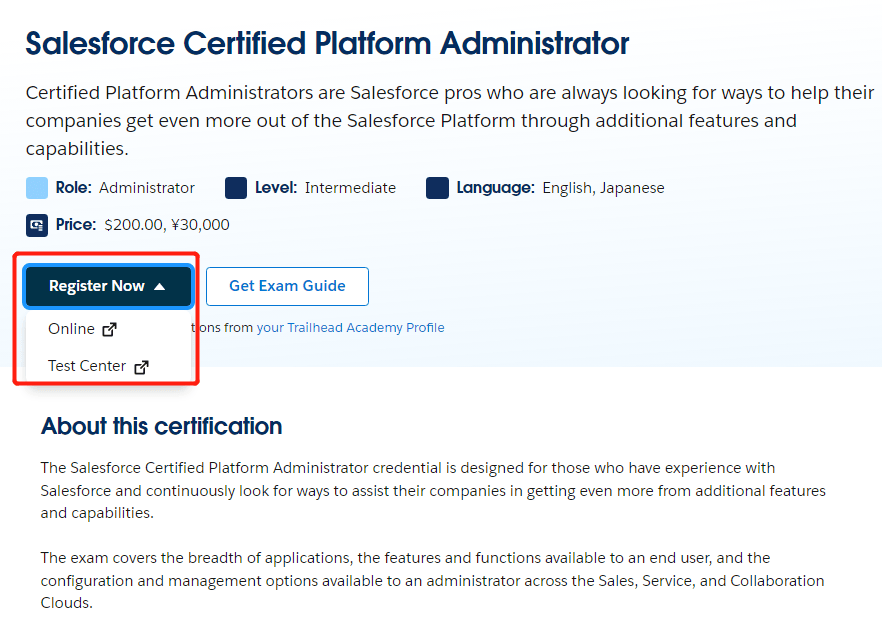Choose Test Center from the register menu
This screenshot has height=625, width=882.
point(87,366)
